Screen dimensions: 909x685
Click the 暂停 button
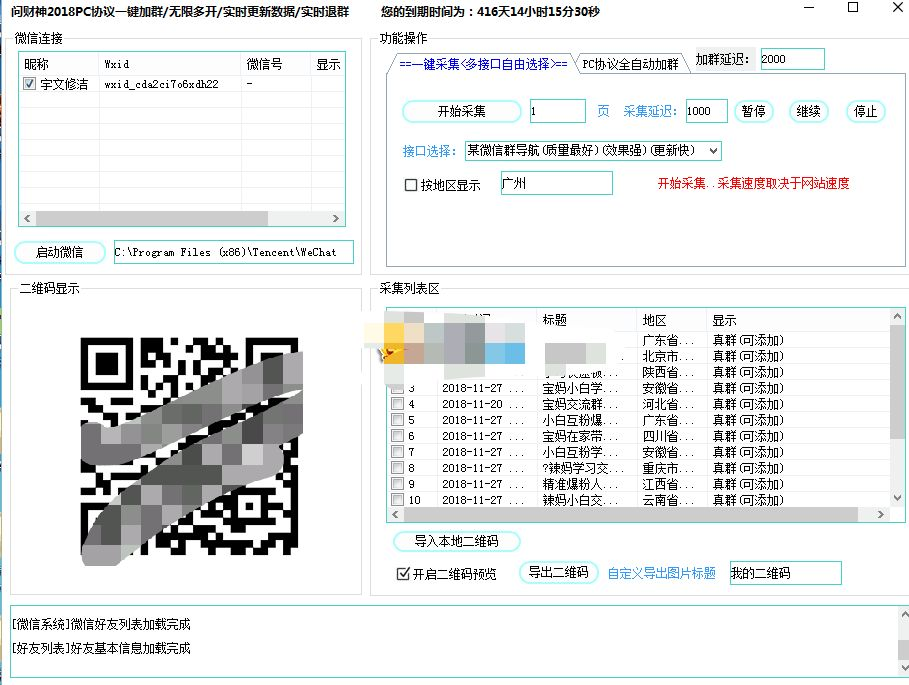click(754, 111)
